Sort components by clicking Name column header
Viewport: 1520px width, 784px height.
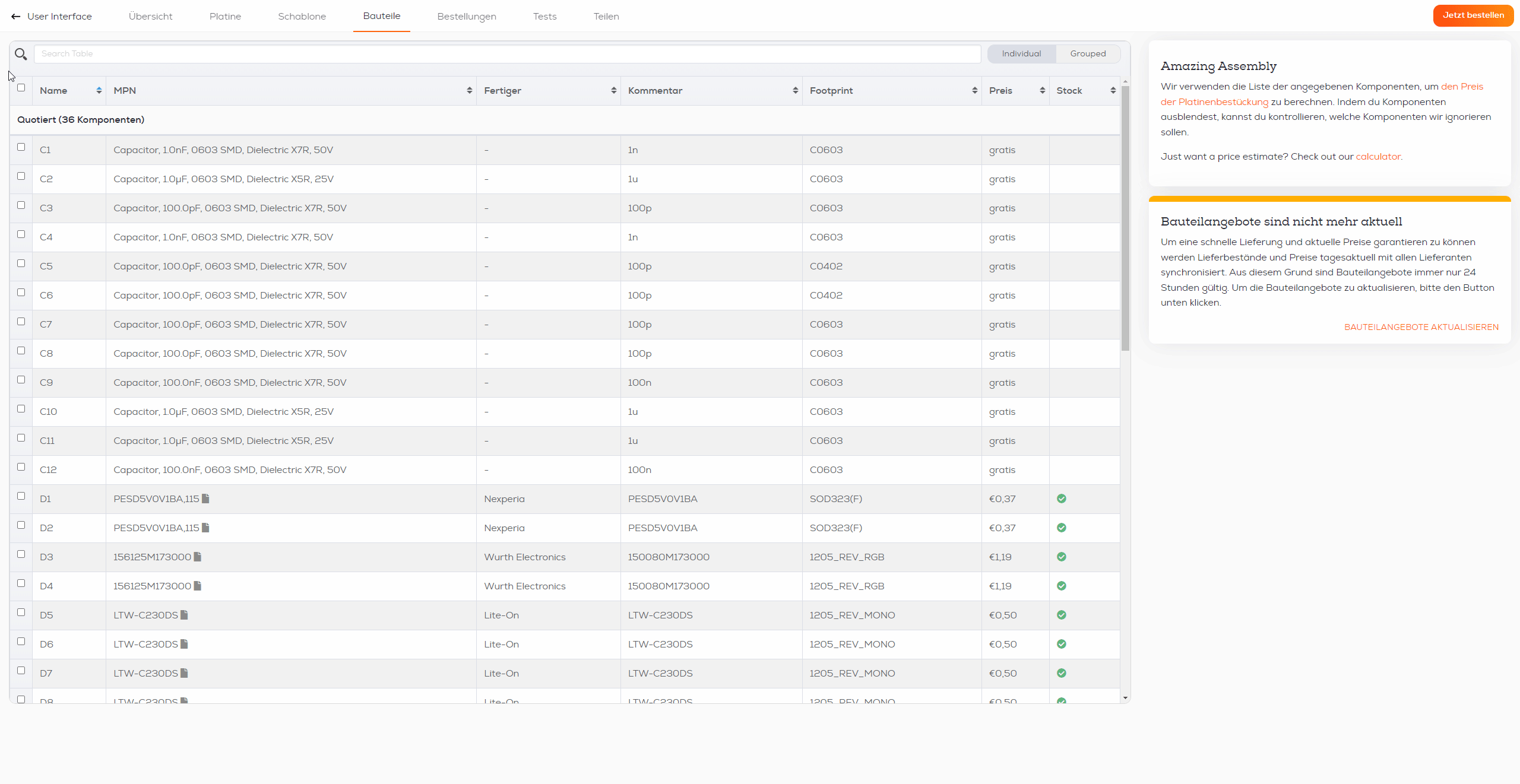[54, 90]
